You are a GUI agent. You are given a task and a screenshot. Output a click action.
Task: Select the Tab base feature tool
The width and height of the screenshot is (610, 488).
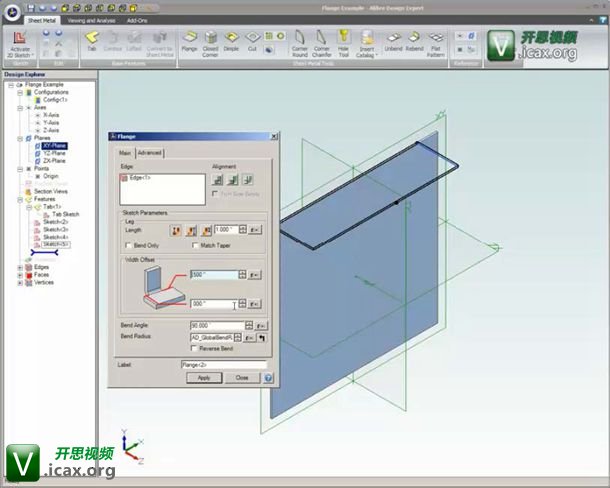(x=92, y=41)
